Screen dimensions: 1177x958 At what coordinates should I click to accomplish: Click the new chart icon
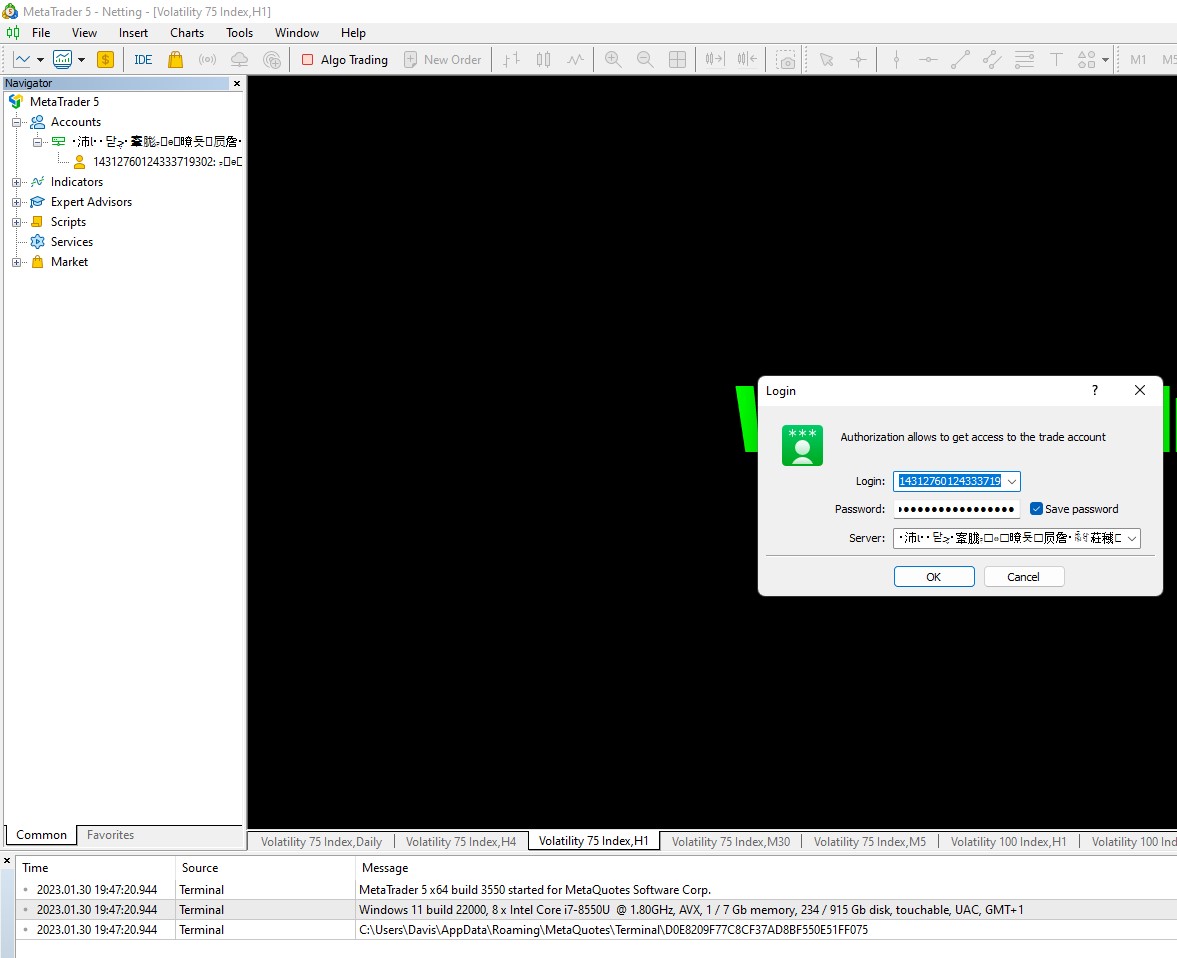point(22,59)
